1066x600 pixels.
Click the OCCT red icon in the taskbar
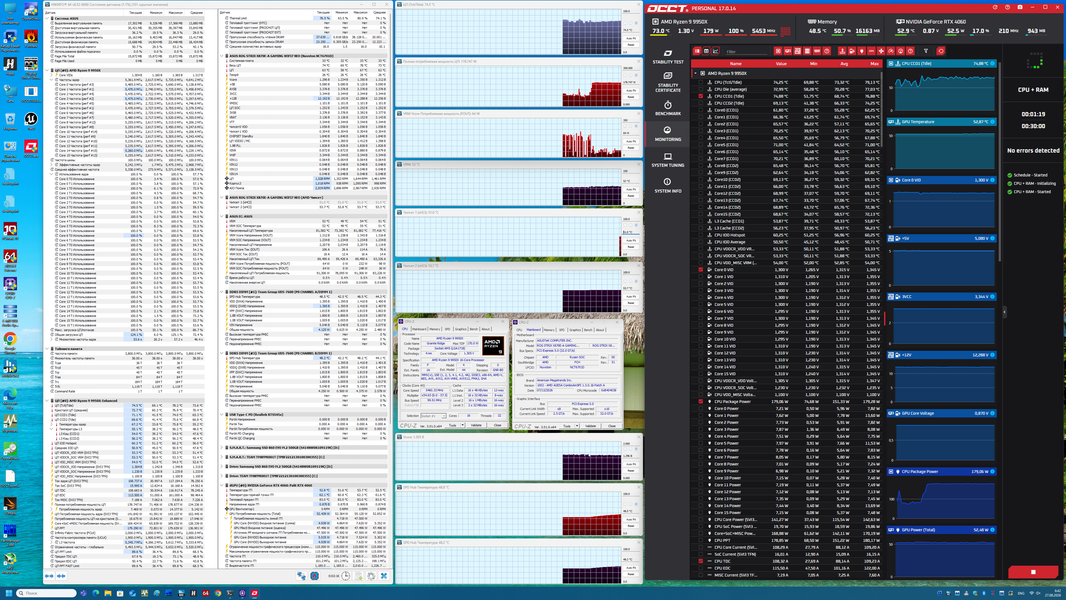tap(254, 593)
